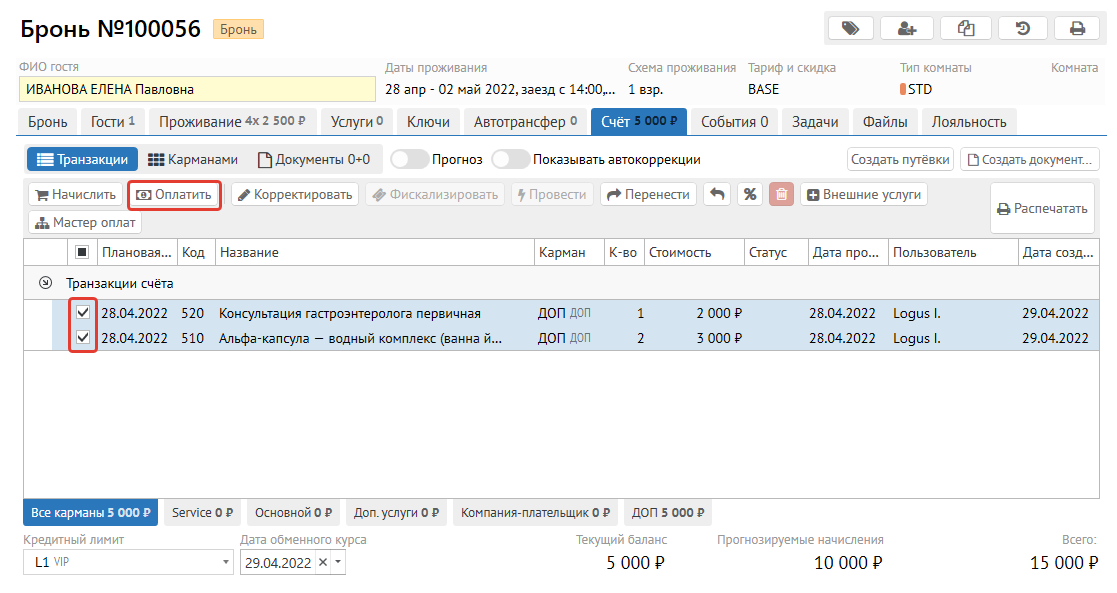Open booking history clock icon
Viewport: 1117px width, 593px height.
(x=1022, y=29)
